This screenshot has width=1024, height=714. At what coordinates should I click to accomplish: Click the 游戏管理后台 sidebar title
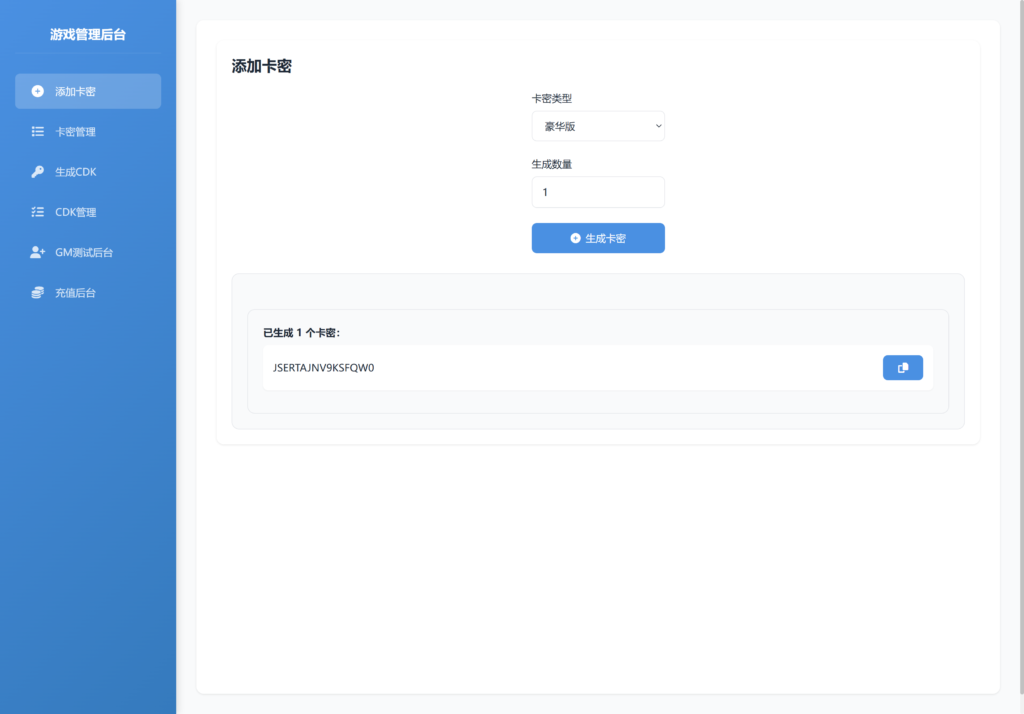(x=88, y=34)
